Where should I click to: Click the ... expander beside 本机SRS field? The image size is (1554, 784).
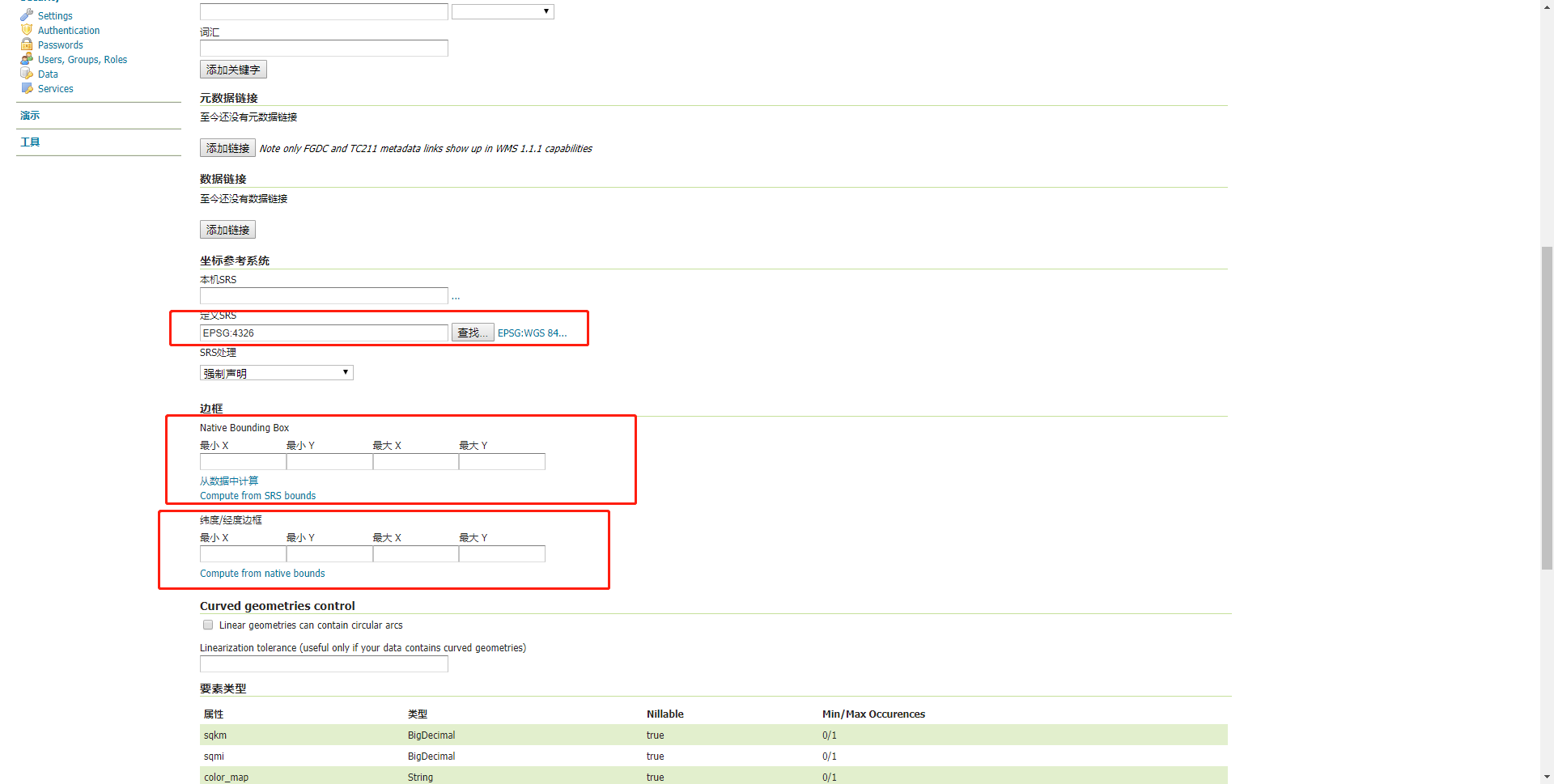click(x=455, y=296)
